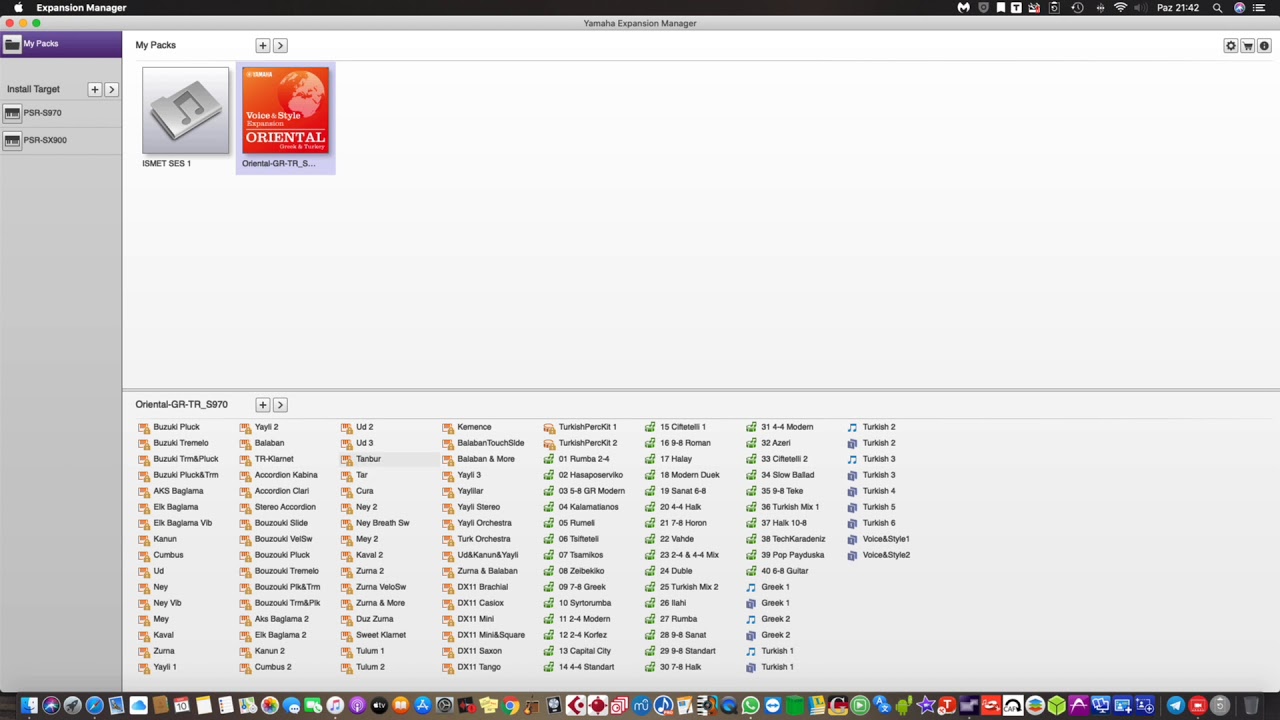The height and width of the screenshot is (720, 1280).
Task: Add a new Install Target with the plus button
Action: pos(95,90)
